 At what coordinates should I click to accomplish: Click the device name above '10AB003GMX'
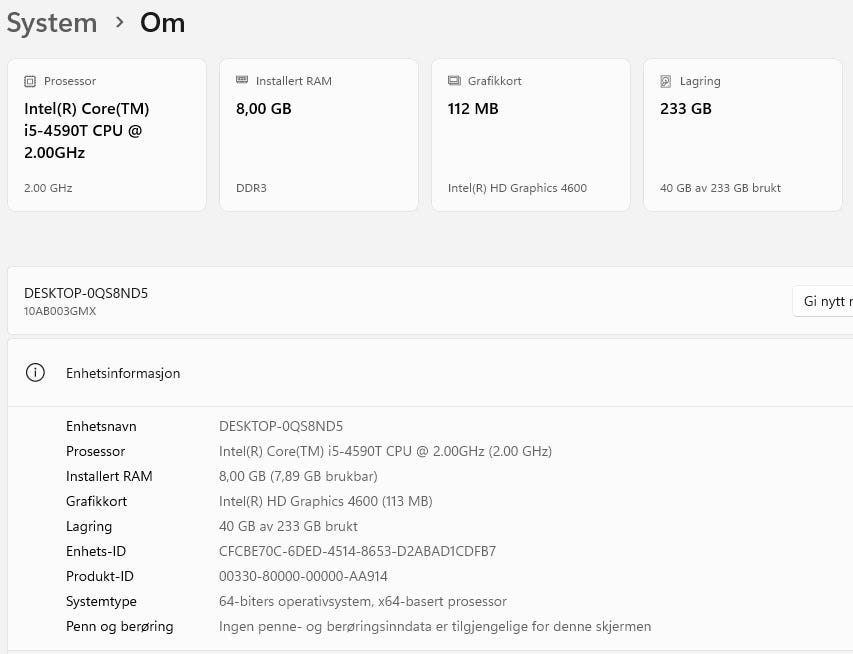click(86, 293)
